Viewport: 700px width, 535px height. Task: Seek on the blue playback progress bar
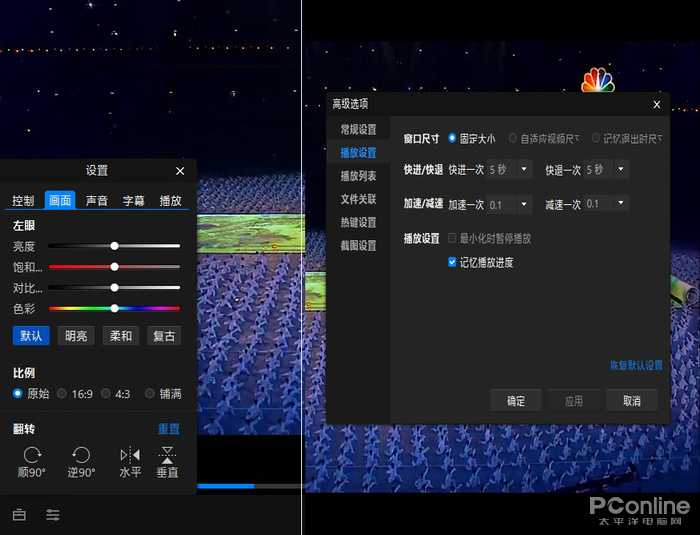pyautogui.click(x=249, y=486)
